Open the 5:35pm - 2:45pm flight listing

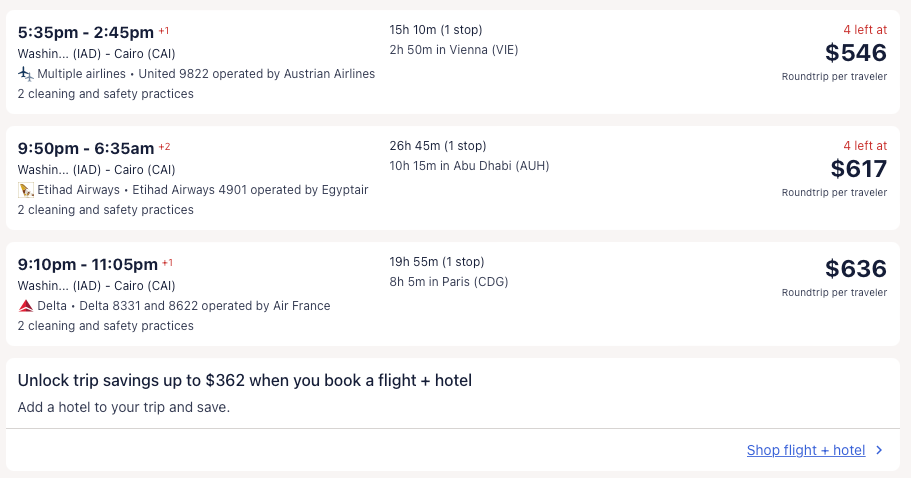[x=86, y=33]
